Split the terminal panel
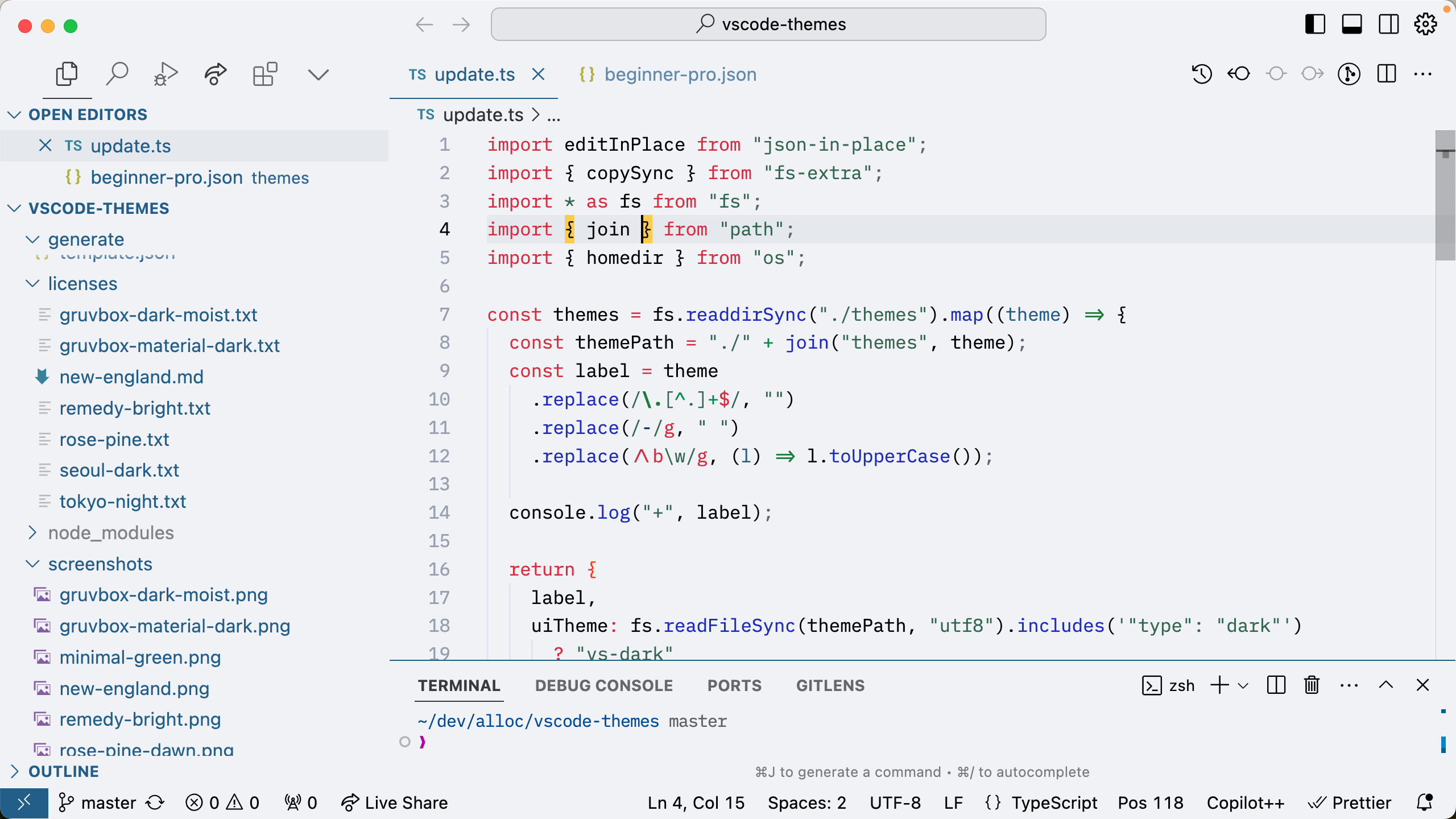The height and width of the screenshot is (819, 1456). (1276, 685)
